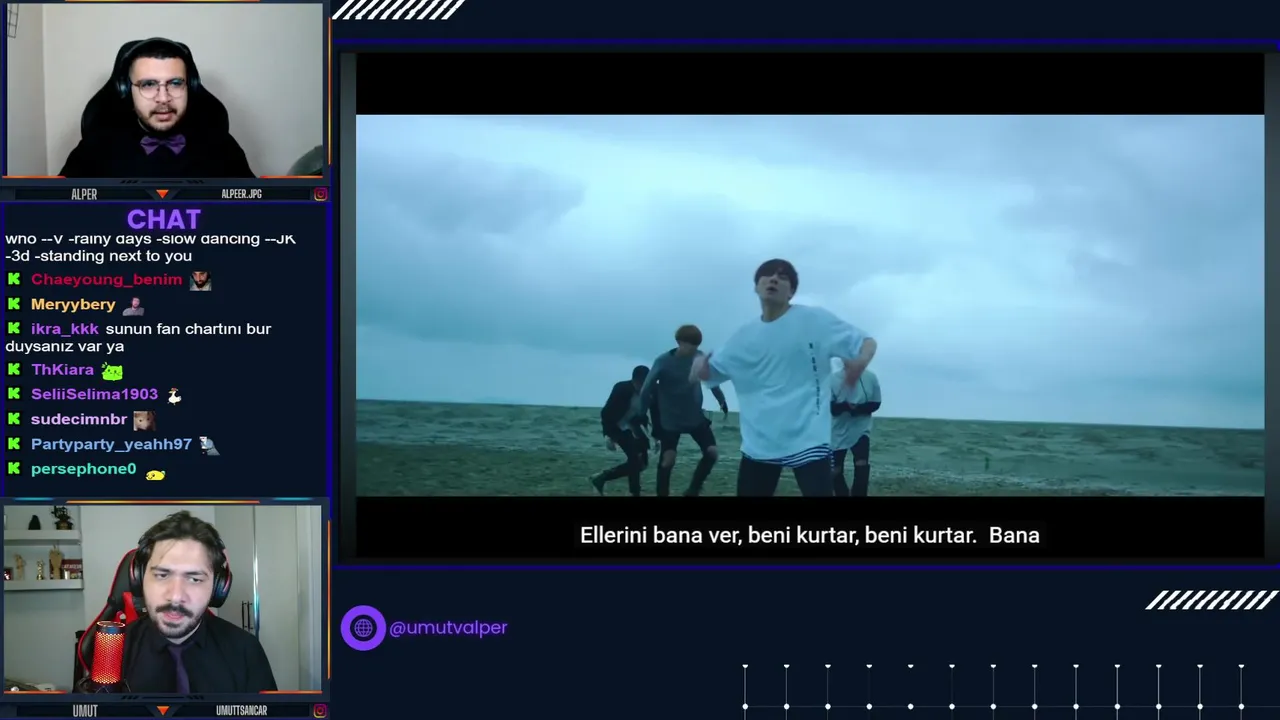The image size is (1280, 720).
Task: Click the Instagram icon next to UMUTTSANCAR
Action: pyautogui.click(x=320, y=710)
